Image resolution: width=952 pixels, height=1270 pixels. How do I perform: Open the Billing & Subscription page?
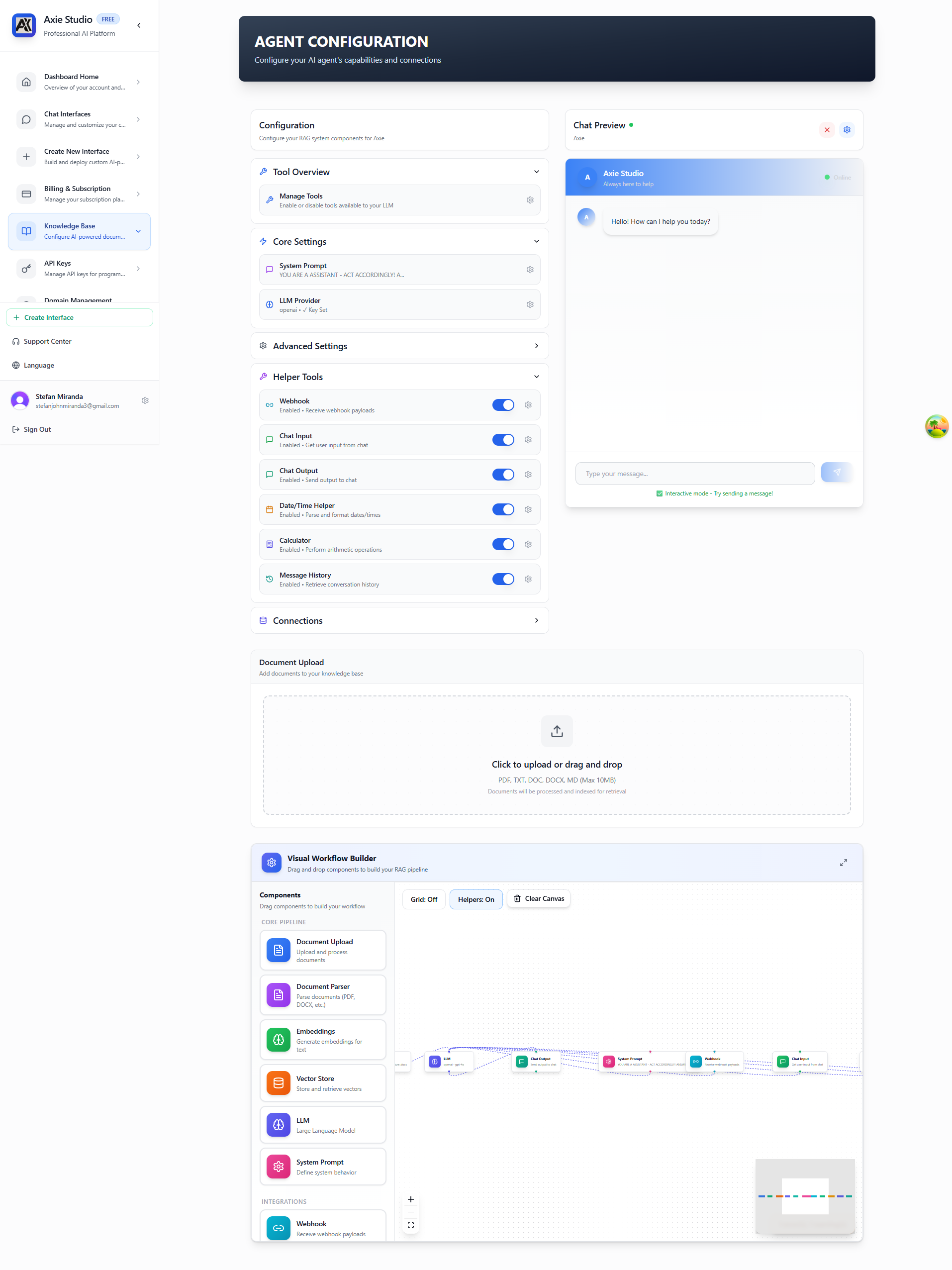coord(79,194)
